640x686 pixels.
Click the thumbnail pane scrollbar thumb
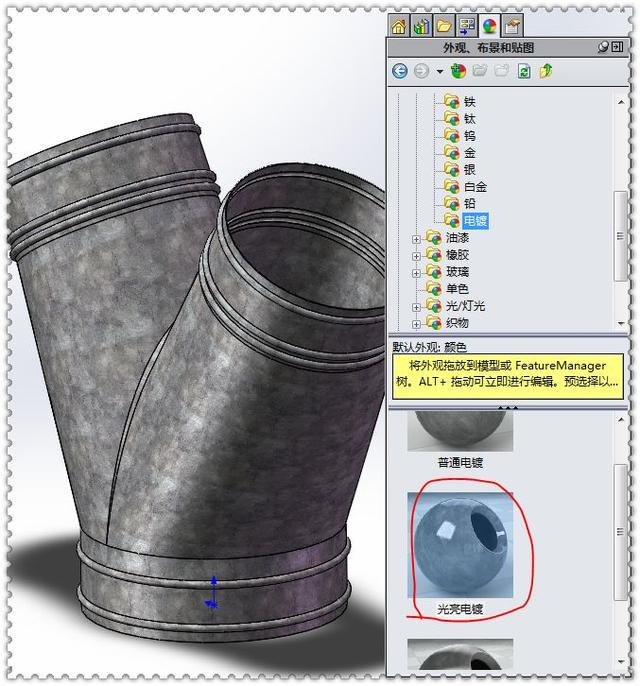[x=620, y=532]
